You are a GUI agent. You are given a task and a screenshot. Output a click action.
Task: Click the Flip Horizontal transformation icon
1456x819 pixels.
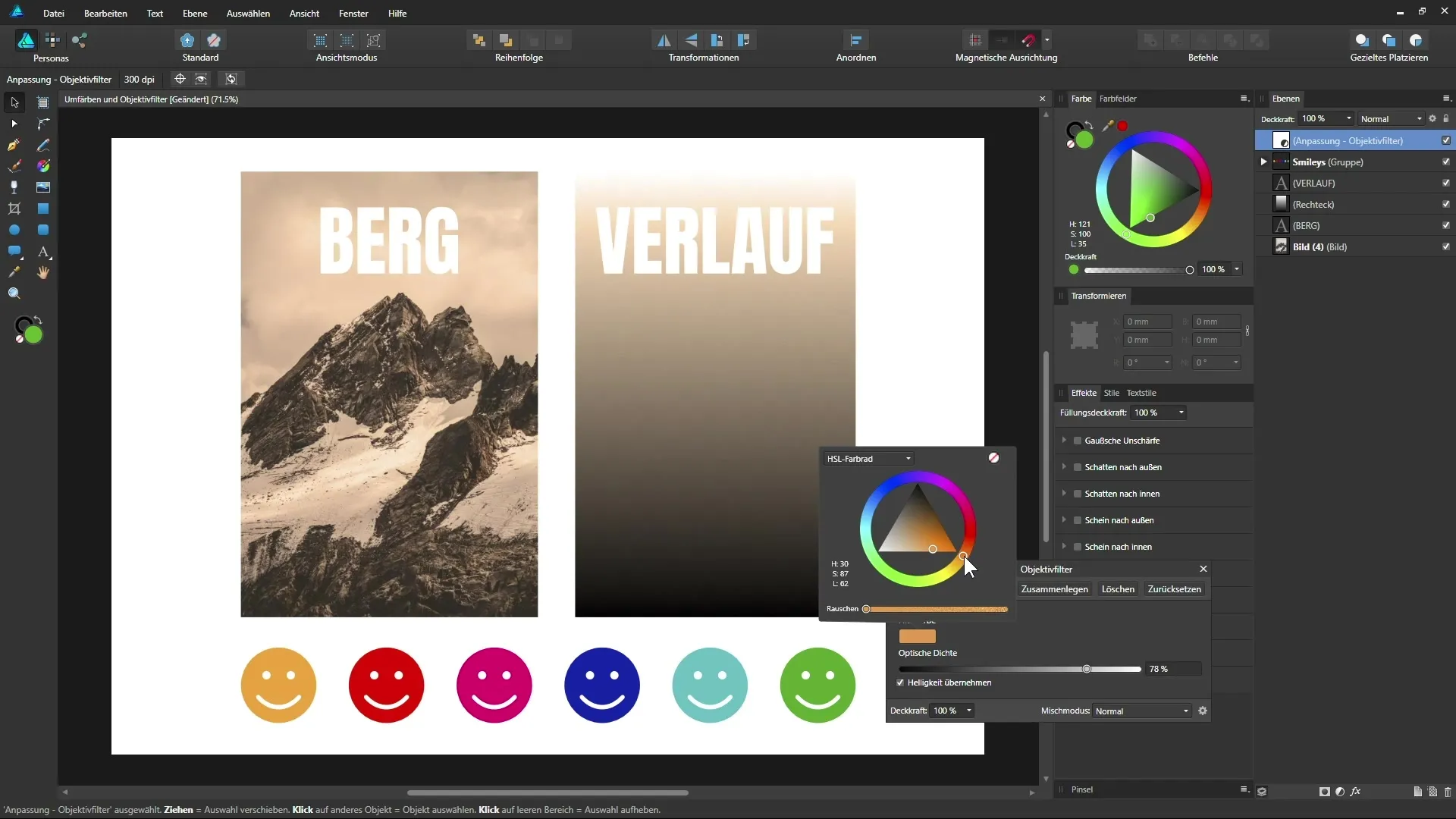tap(664, 40)
